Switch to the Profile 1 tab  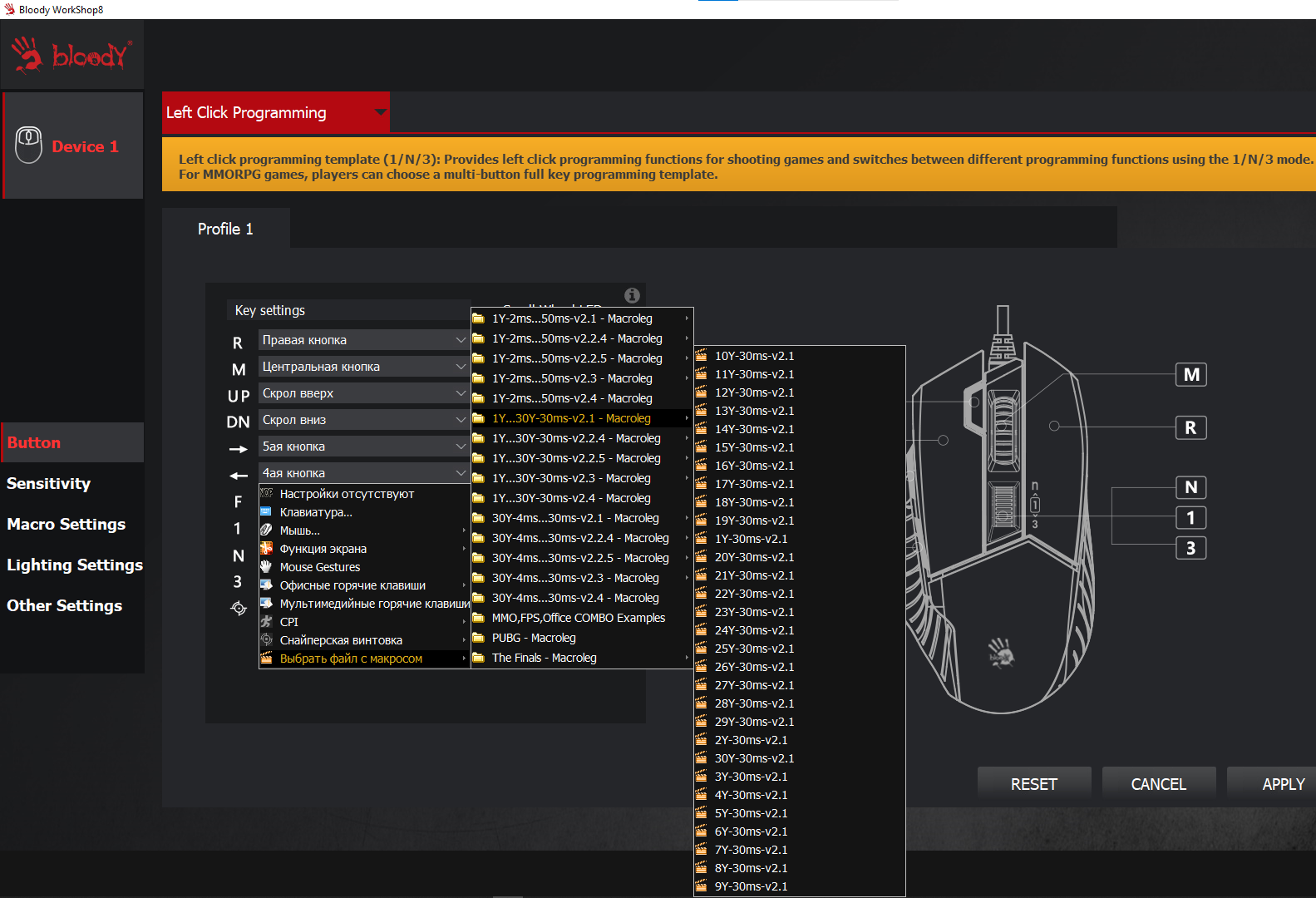click(x=225, y=229)
